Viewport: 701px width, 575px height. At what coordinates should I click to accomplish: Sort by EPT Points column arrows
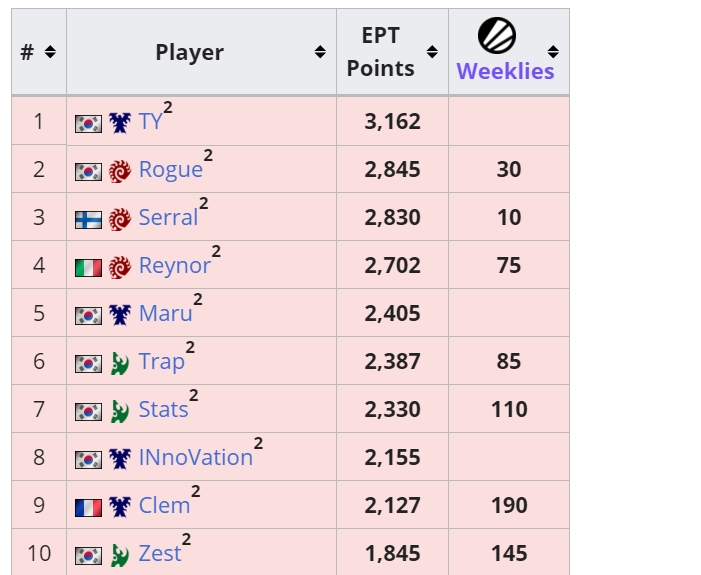pos(432,52)
